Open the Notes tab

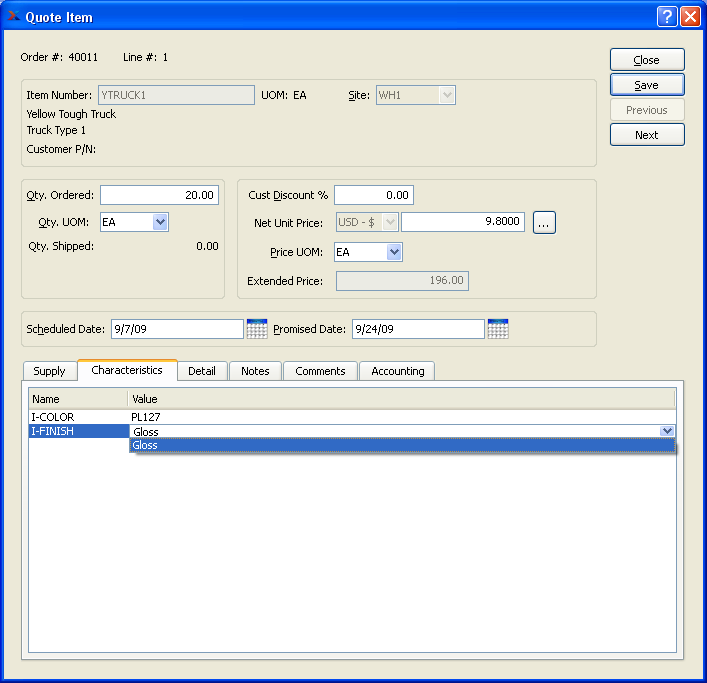point(255,371)
